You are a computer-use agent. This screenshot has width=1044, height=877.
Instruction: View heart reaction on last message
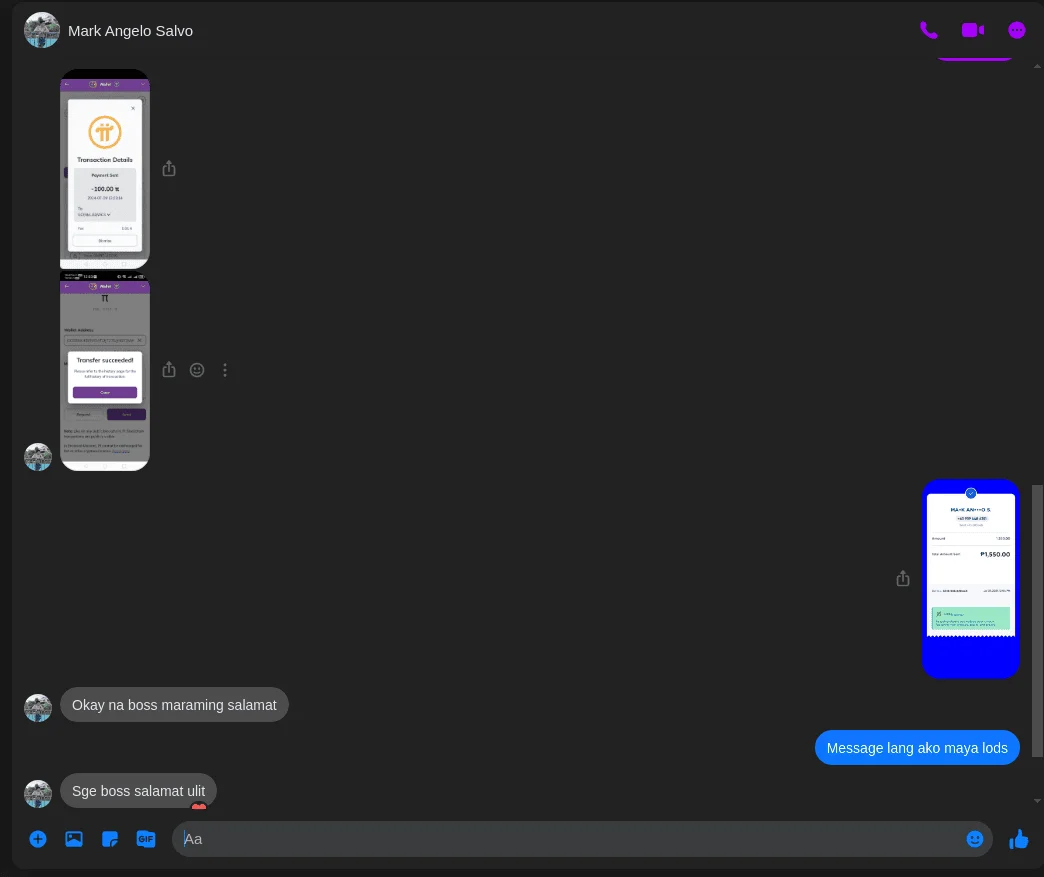tap(198, 807)
